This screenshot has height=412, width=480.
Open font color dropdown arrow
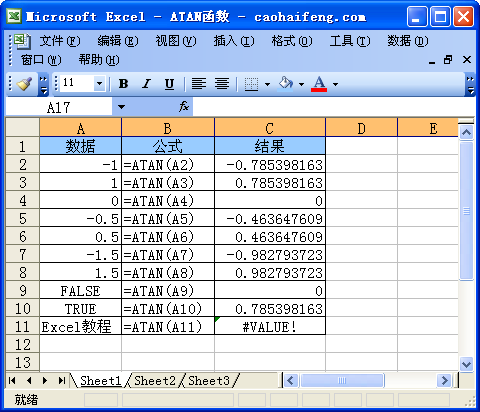tap(336, 84)
